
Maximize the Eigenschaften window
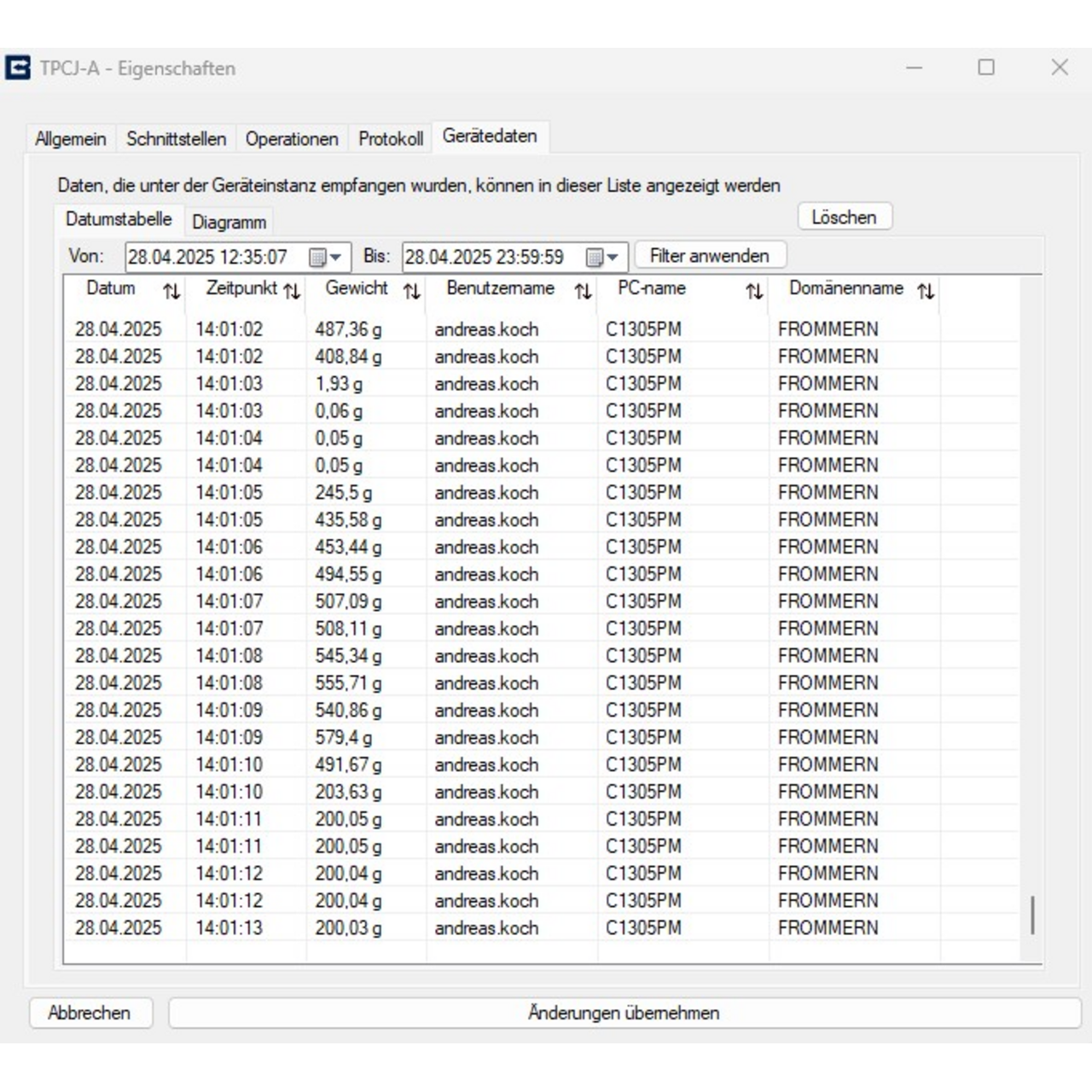pos(986,67)
